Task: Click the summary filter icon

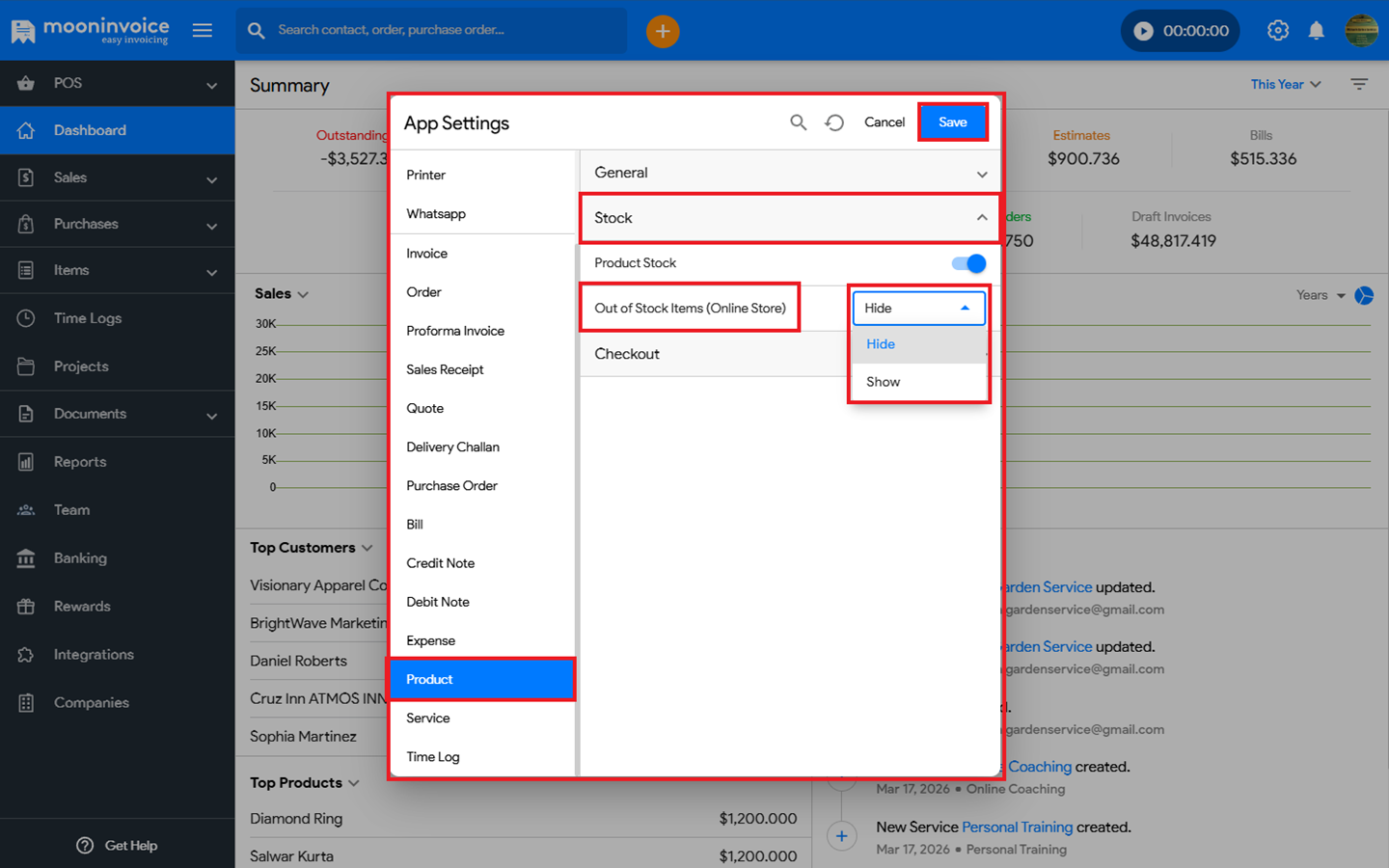Action: 1359,85
